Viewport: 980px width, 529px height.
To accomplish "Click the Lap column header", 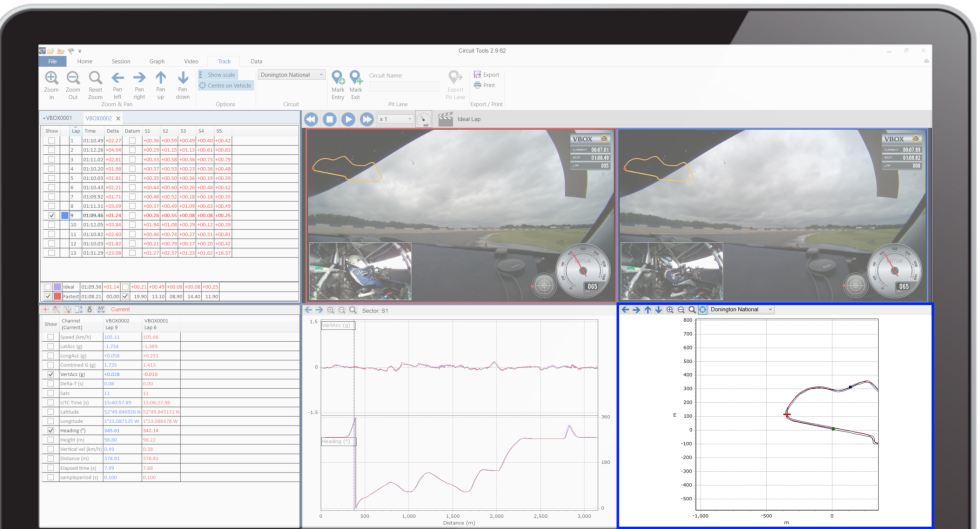I will click(76, 131).
